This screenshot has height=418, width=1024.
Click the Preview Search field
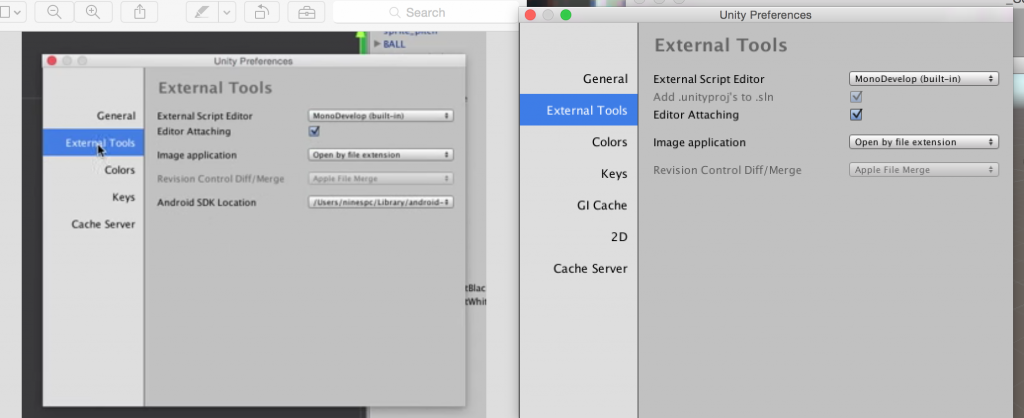(x=424, y=12)
